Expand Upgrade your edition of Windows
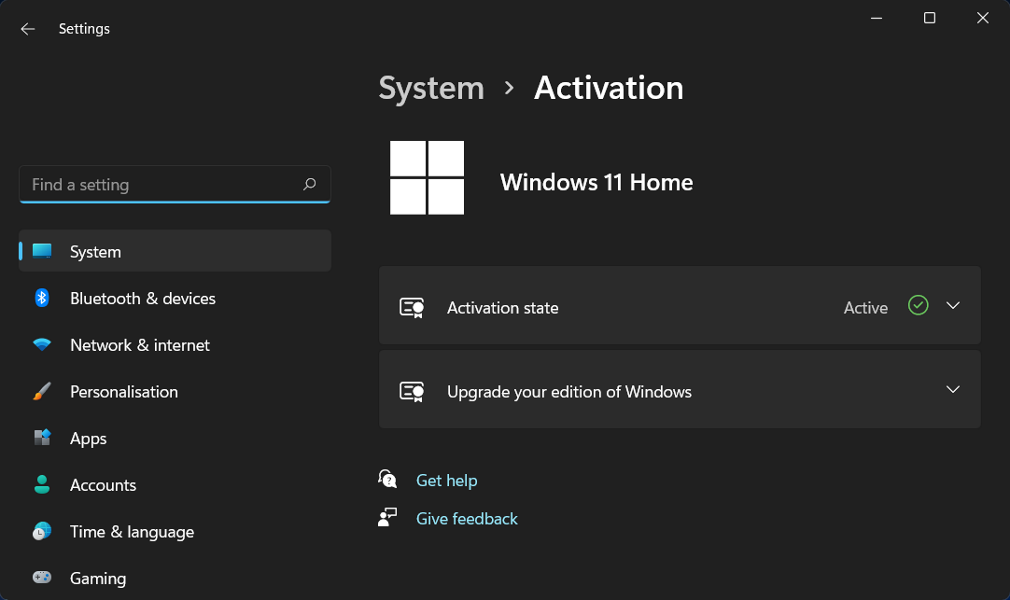This screenshot has height=600, width=1010. [953, 391]
